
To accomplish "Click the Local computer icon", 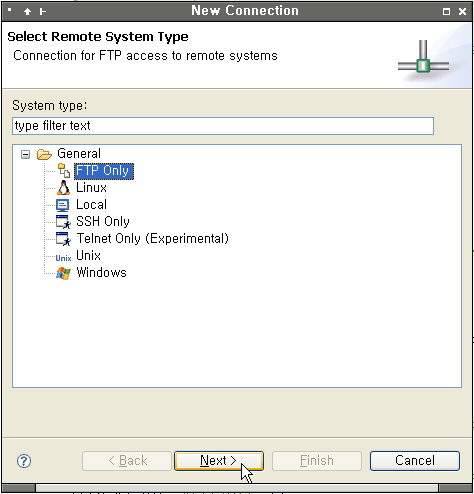I will [x=63, y=205].
